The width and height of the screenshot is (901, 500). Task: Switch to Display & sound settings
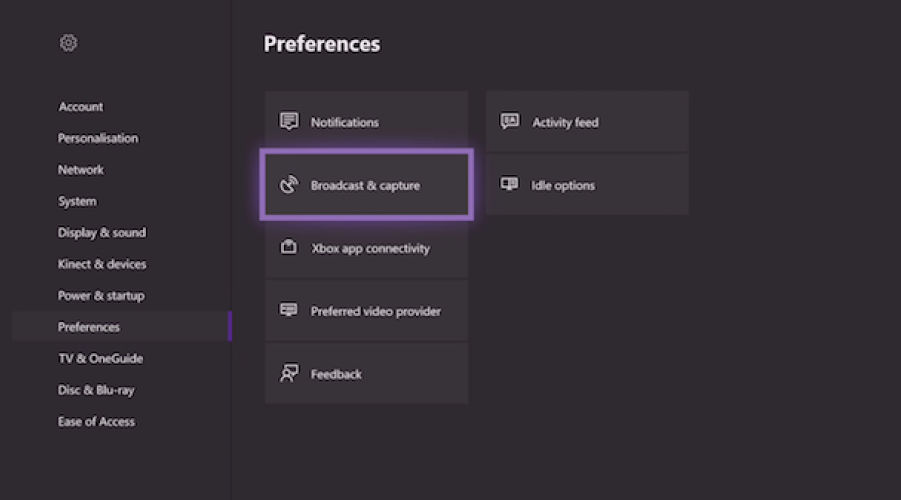[x=102, y=233]
